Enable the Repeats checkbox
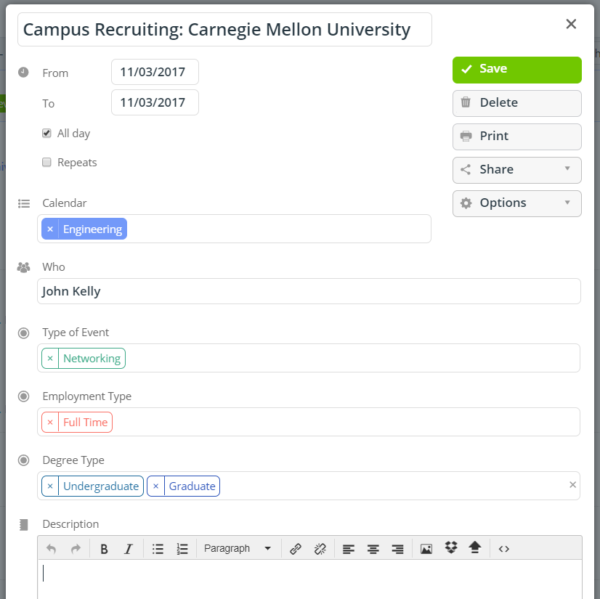The height and width of the screenshot is (599, 600). coord(47,162)
